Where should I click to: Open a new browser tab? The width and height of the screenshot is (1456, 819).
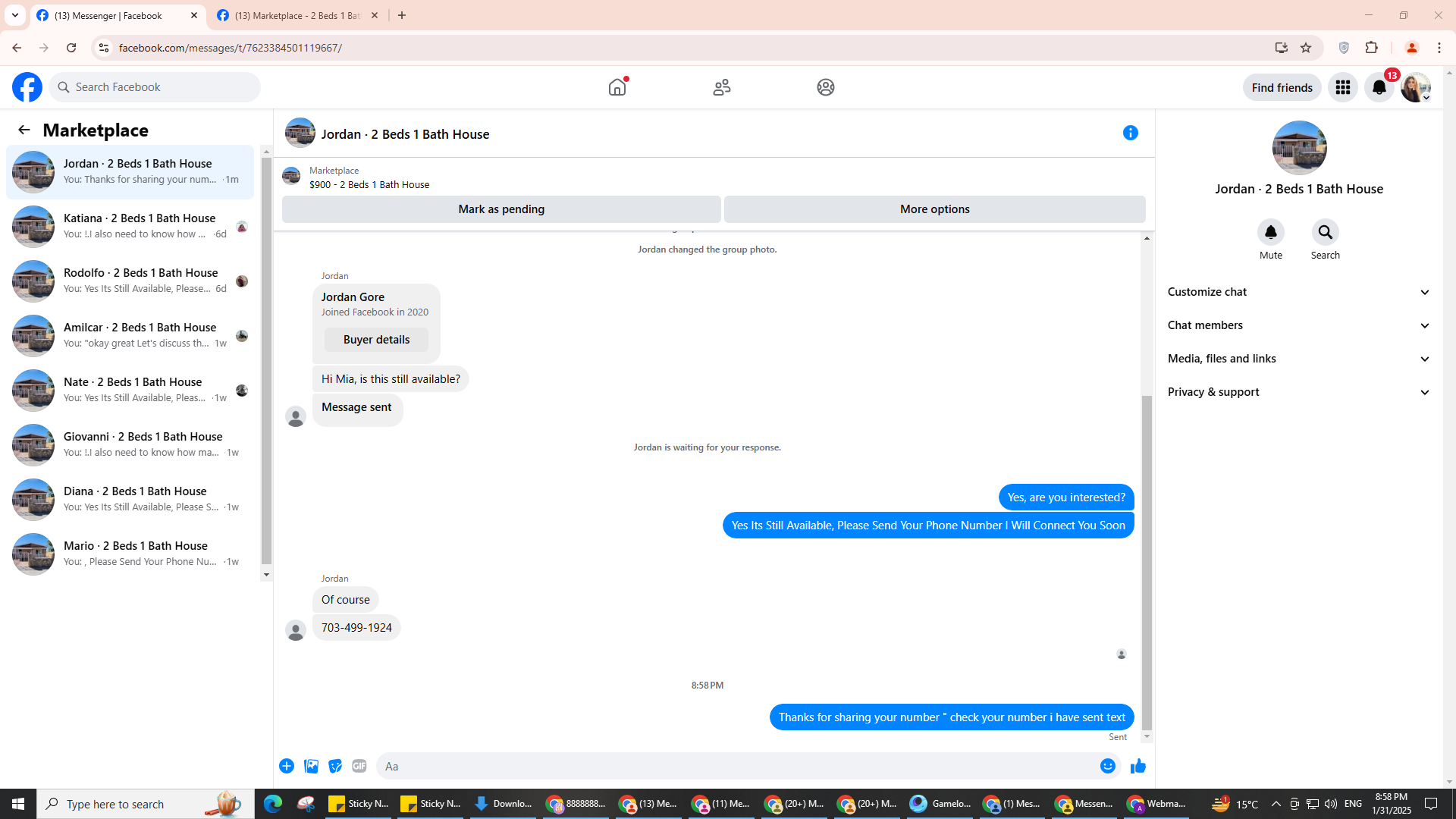coord(402,15)
